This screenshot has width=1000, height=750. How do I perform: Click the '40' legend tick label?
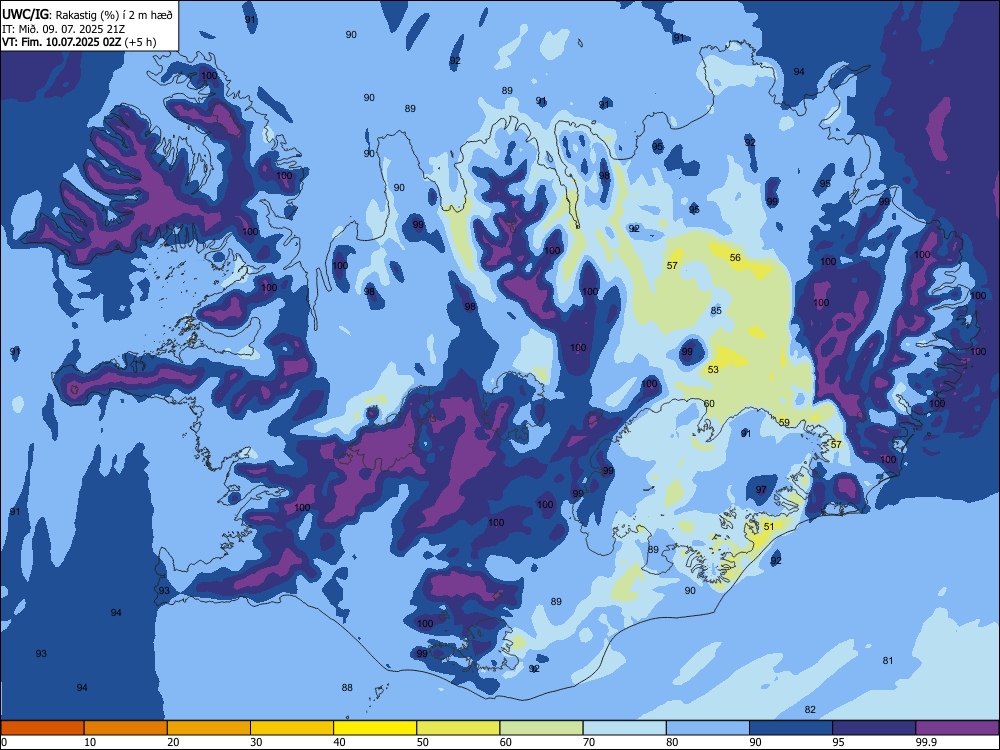point(339,742)
